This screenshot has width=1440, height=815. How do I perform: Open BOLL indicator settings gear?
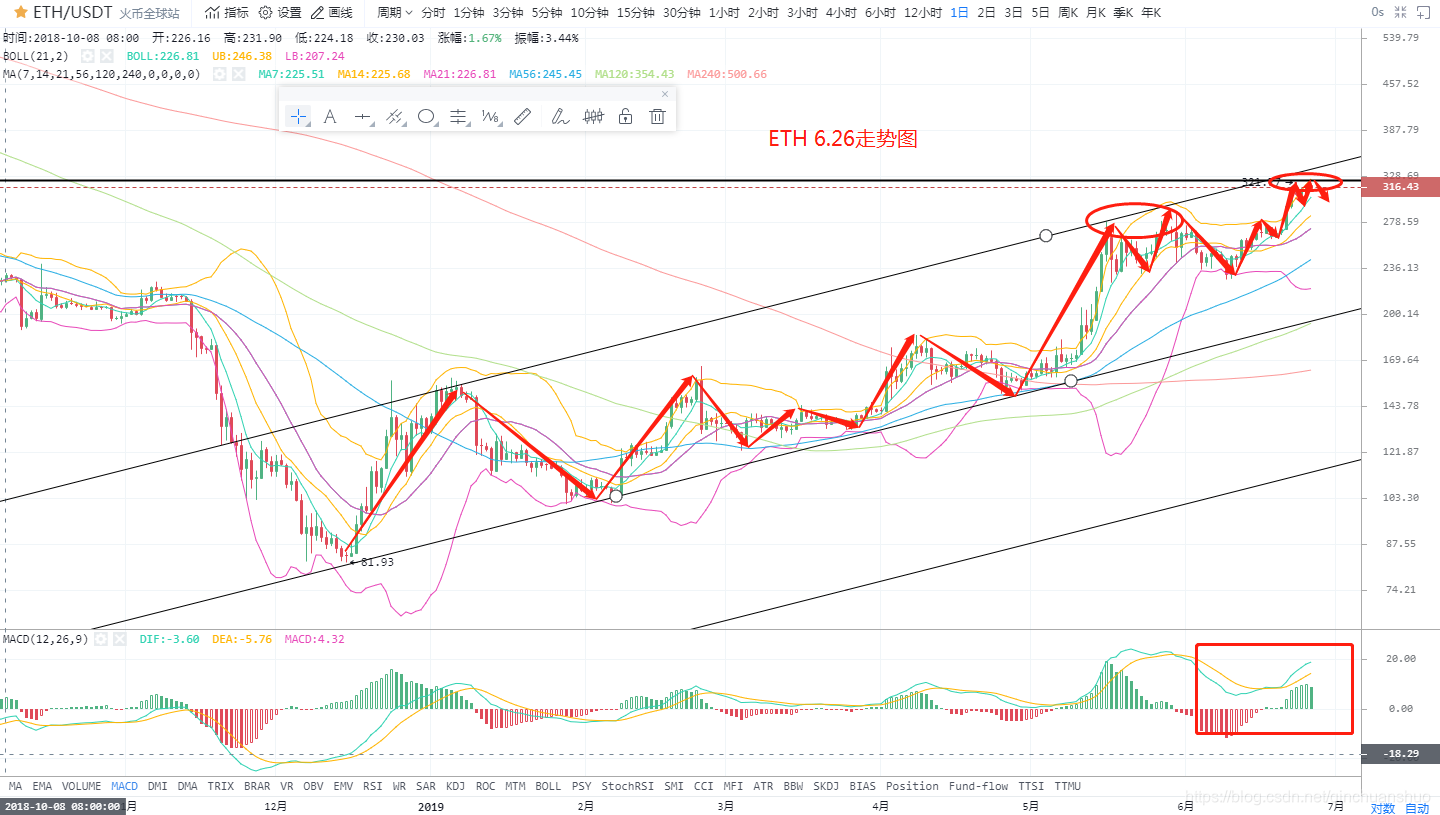coord(88,56)
